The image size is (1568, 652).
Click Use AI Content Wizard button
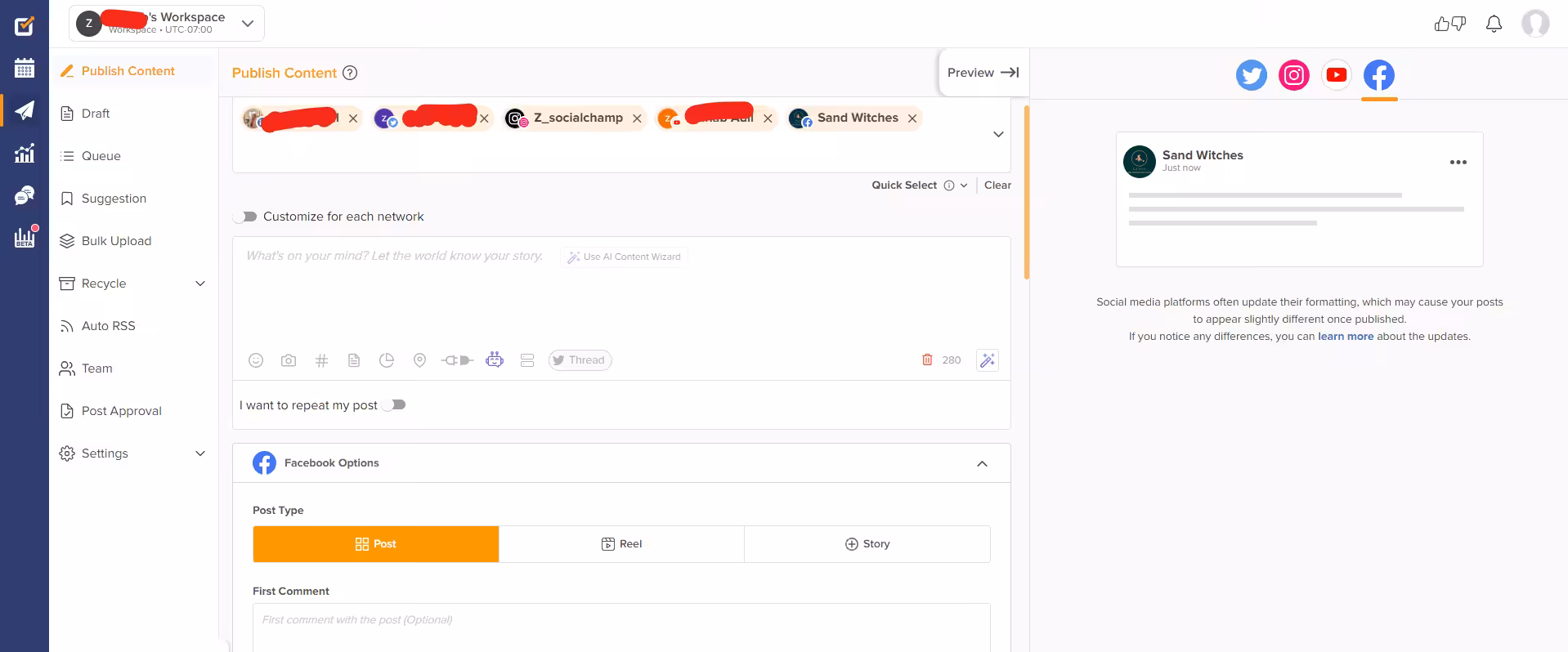tap(625, 257)
